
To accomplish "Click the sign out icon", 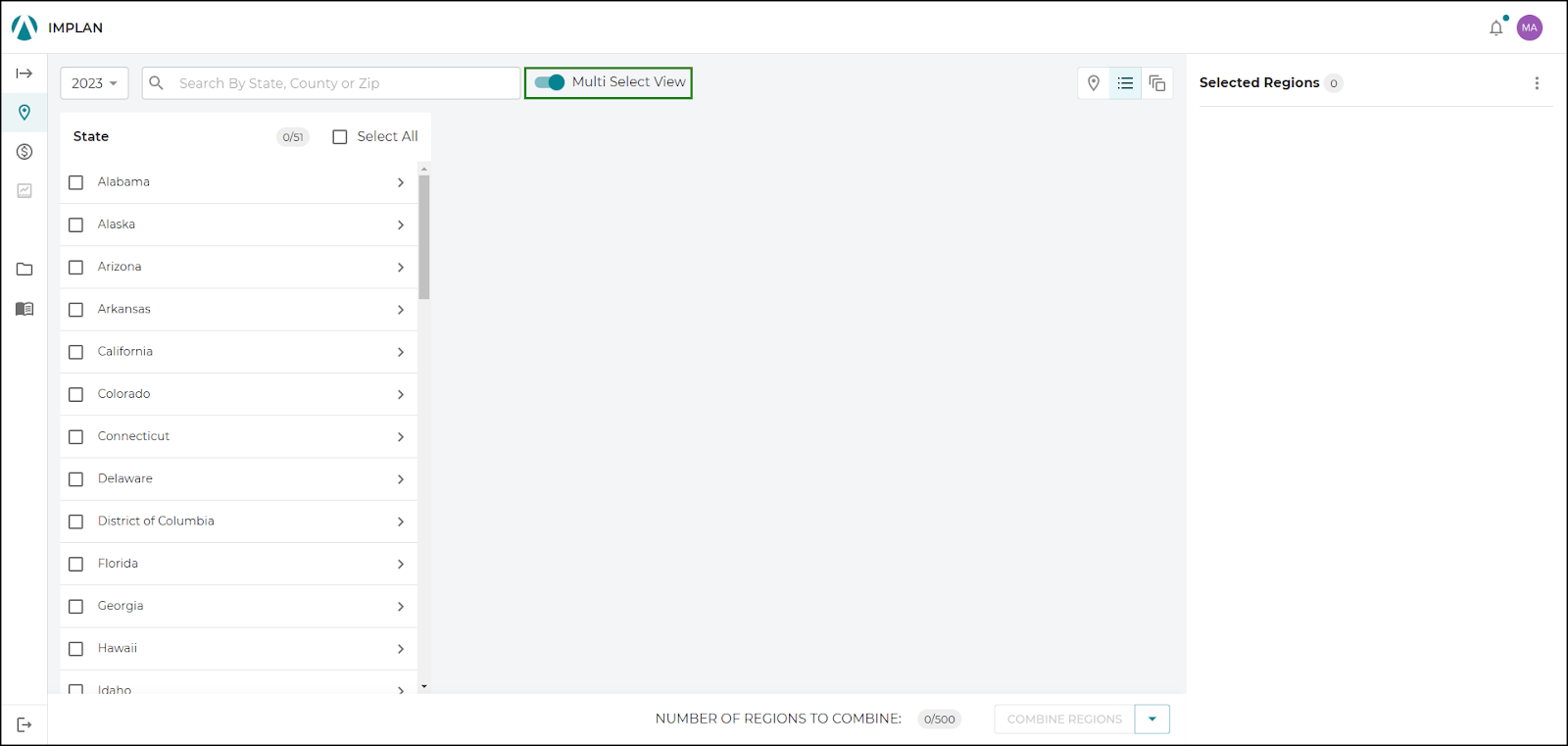I will pos(24,724).
